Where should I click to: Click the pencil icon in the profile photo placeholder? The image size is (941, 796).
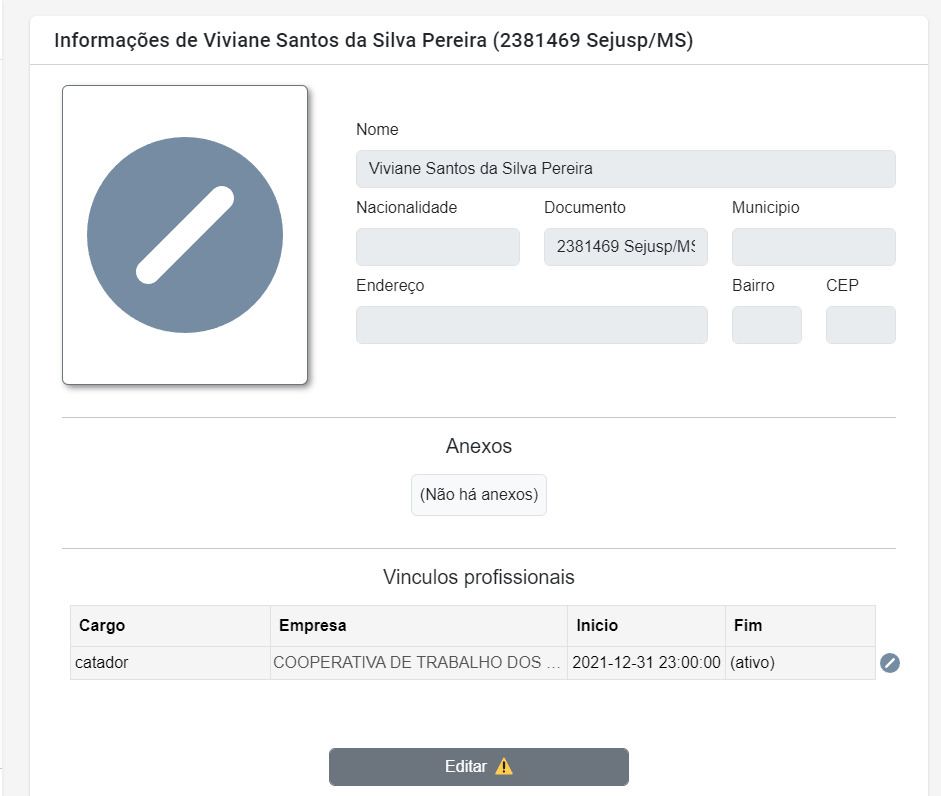pyautogui.click(x=184, y=235)
